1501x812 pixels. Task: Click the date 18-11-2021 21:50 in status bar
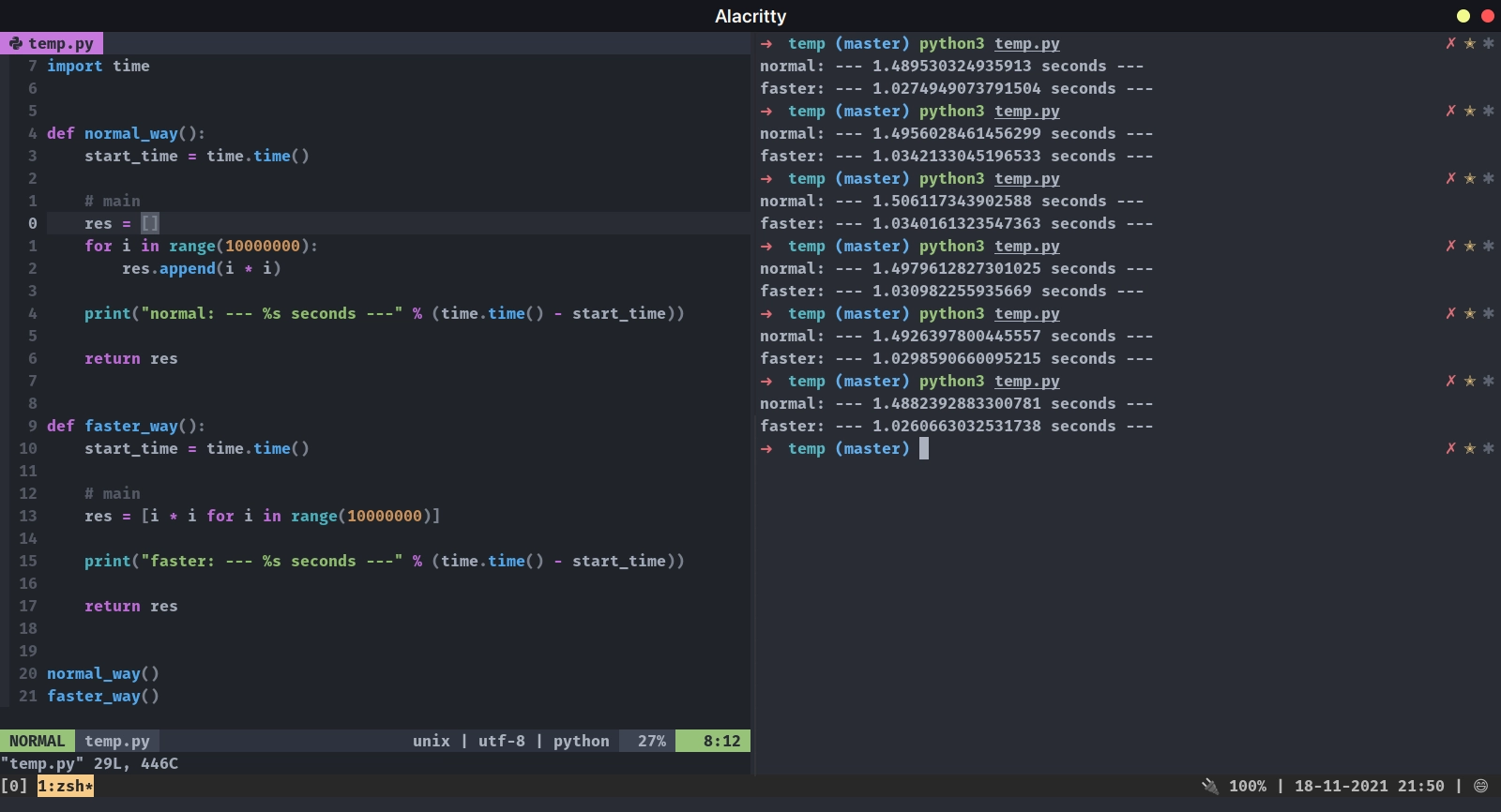point(1370,786)
